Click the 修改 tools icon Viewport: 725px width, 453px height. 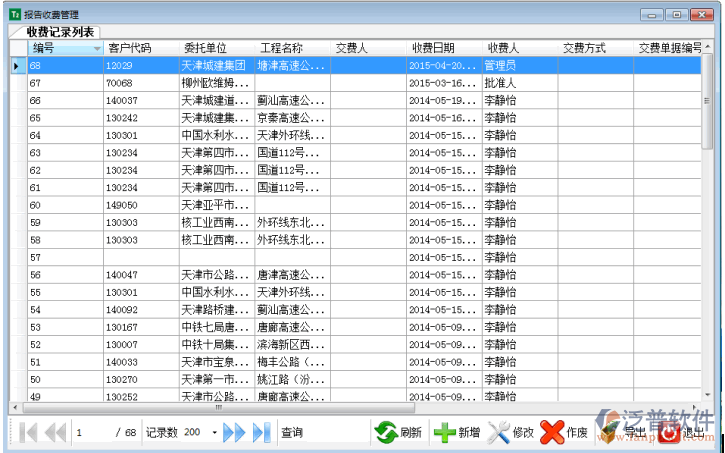498,433
